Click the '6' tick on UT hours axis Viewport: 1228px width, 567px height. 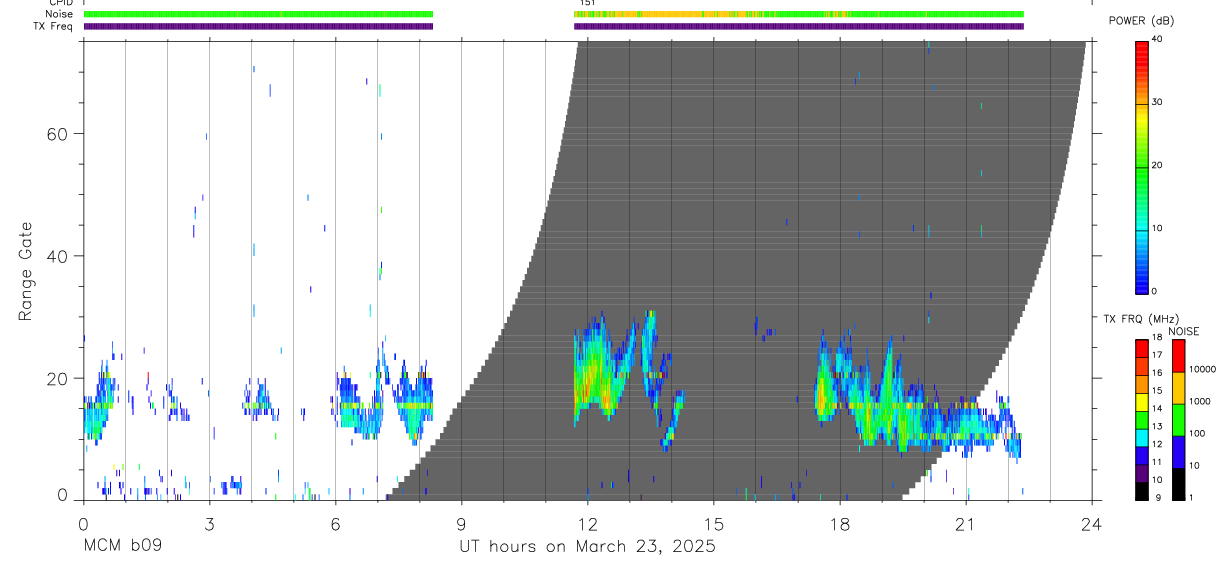(335, 523)
